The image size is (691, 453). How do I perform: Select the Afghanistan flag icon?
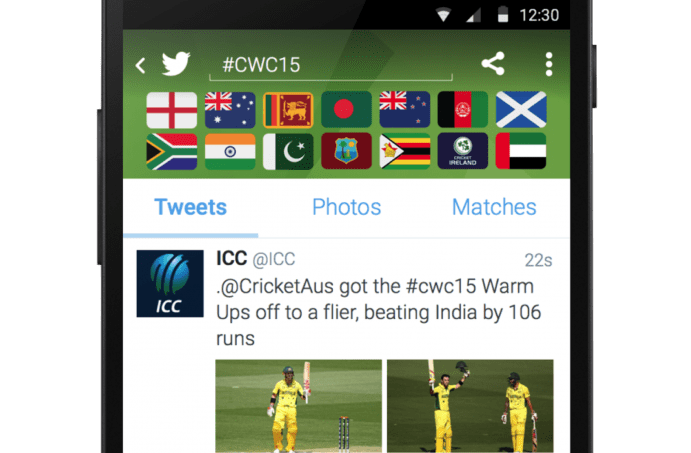tap(463, 110)
